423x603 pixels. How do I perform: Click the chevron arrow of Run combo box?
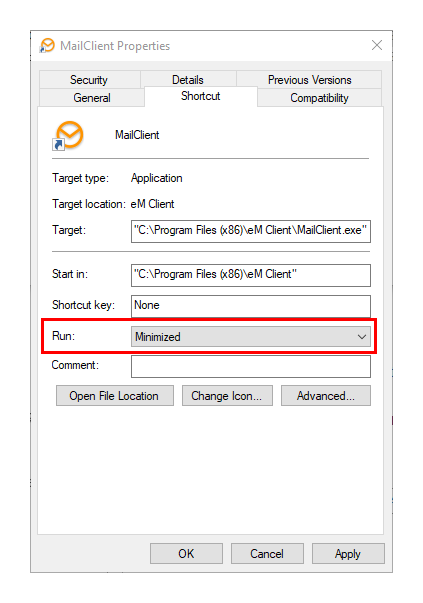(361, 337)
